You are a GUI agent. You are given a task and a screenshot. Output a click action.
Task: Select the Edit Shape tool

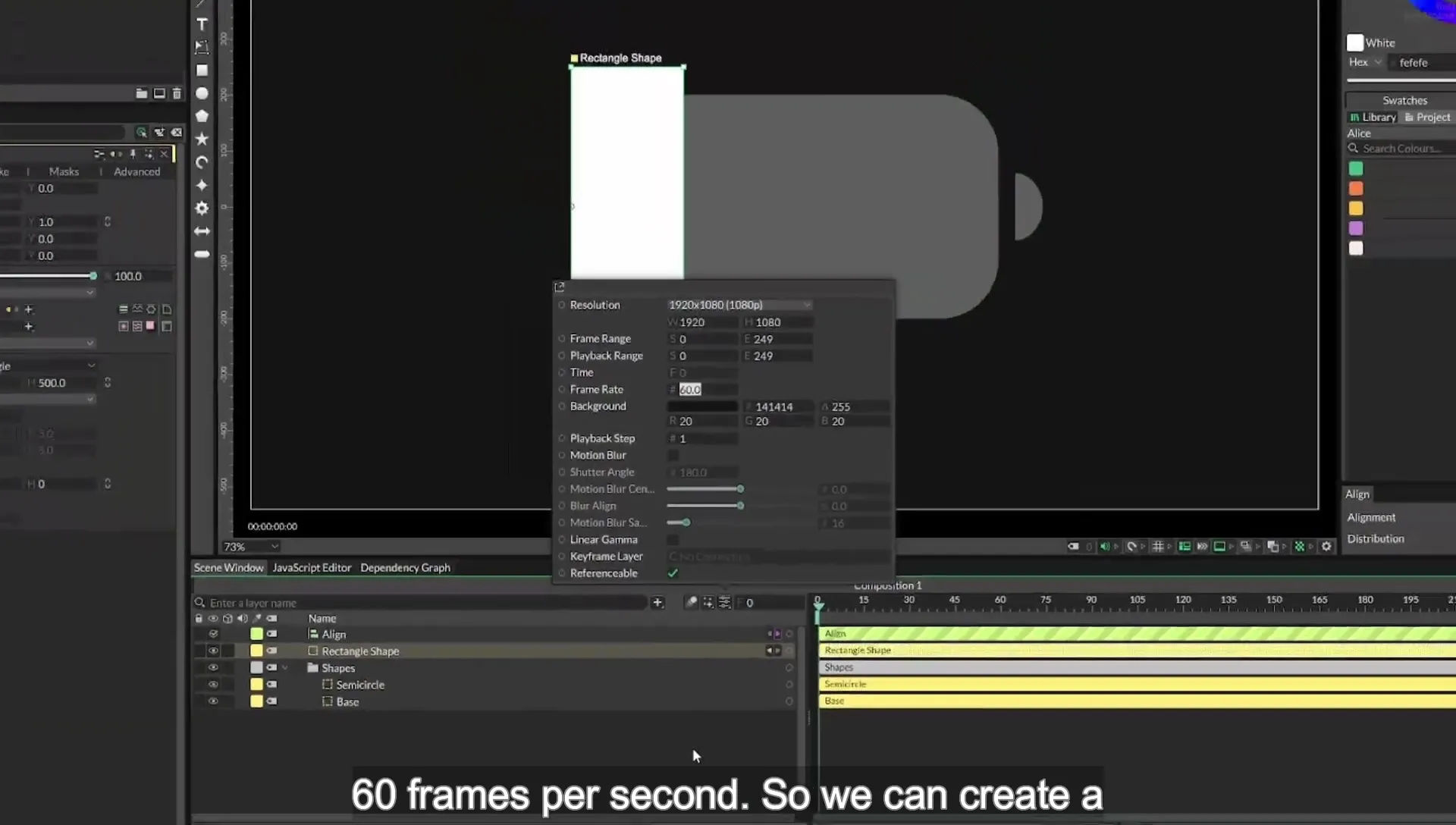coord(202,47)
